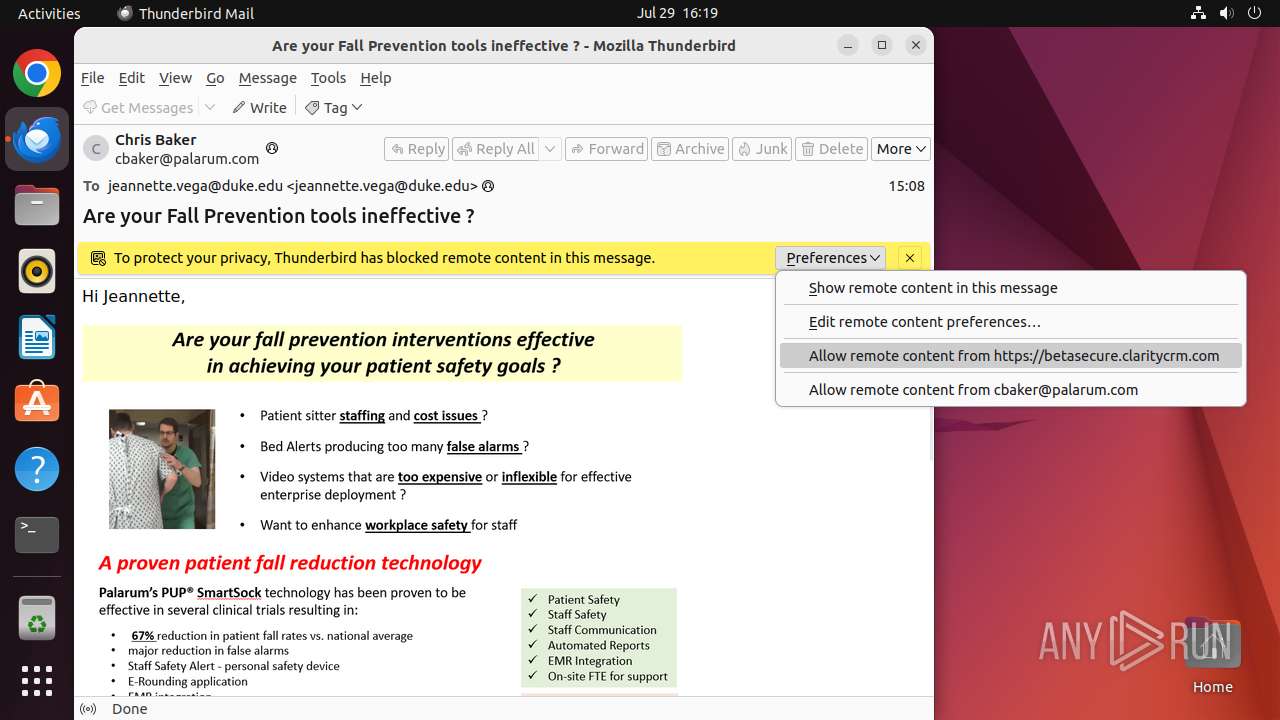Click the 'workplace safety' underlined text
Screen dimensions: 1280x720
click(x=417, y=525)
